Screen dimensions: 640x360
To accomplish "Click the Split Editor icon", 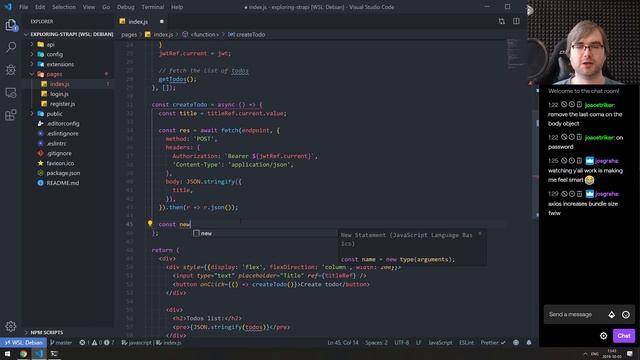I will (x=516, y=21).
